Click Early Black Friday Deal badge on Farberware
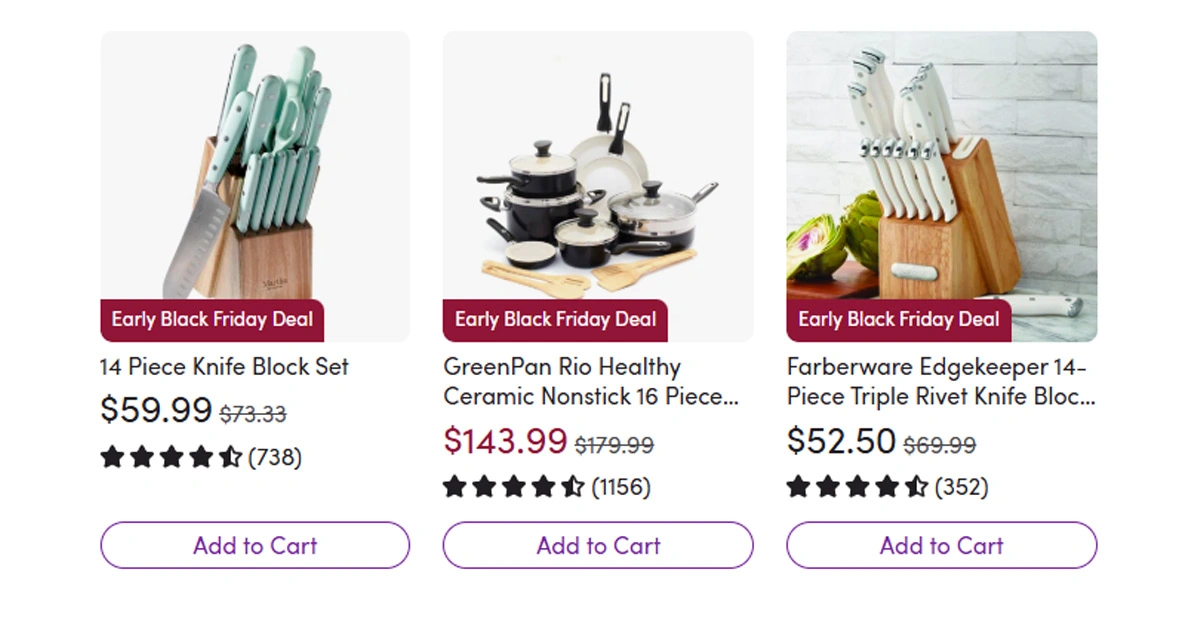The width and height of the screenshot is (1202, 634). (x=899, y=320)
